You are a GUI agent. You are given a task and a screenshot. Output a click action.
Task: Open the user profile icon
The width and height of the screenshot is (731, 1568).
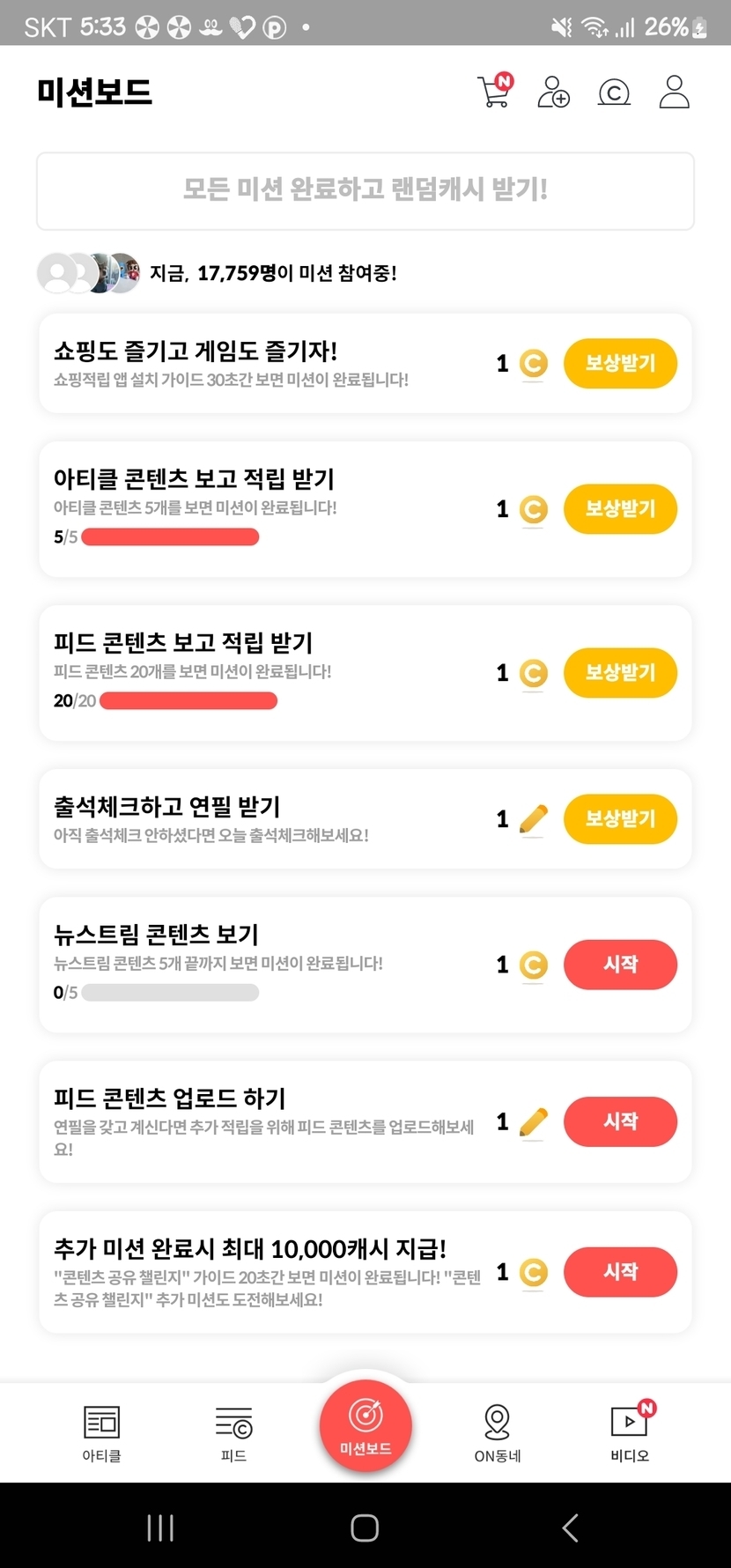[x=674, y=92]
